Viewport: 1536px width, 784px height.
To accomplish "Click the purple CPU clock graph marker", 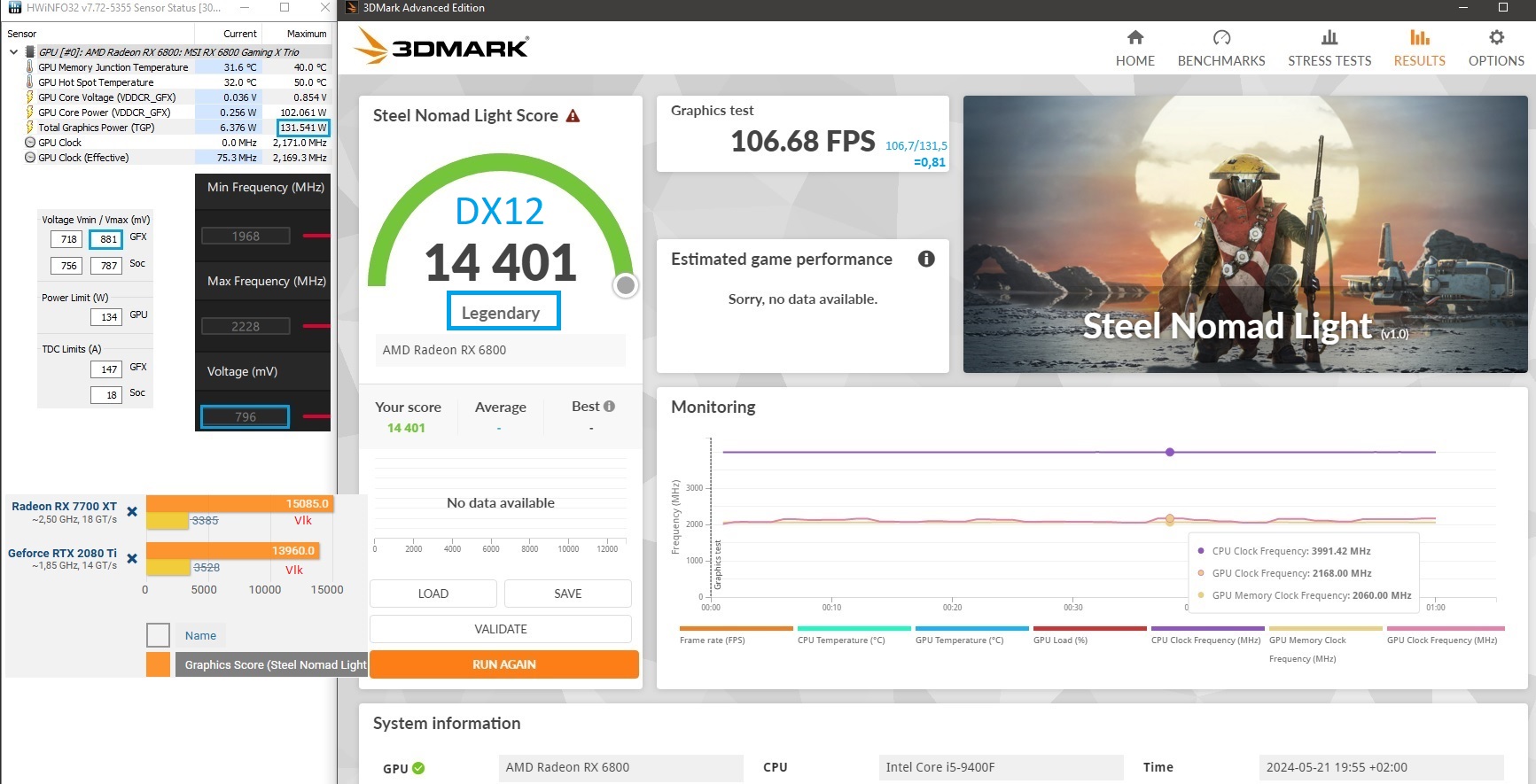I will point(1170,452).
